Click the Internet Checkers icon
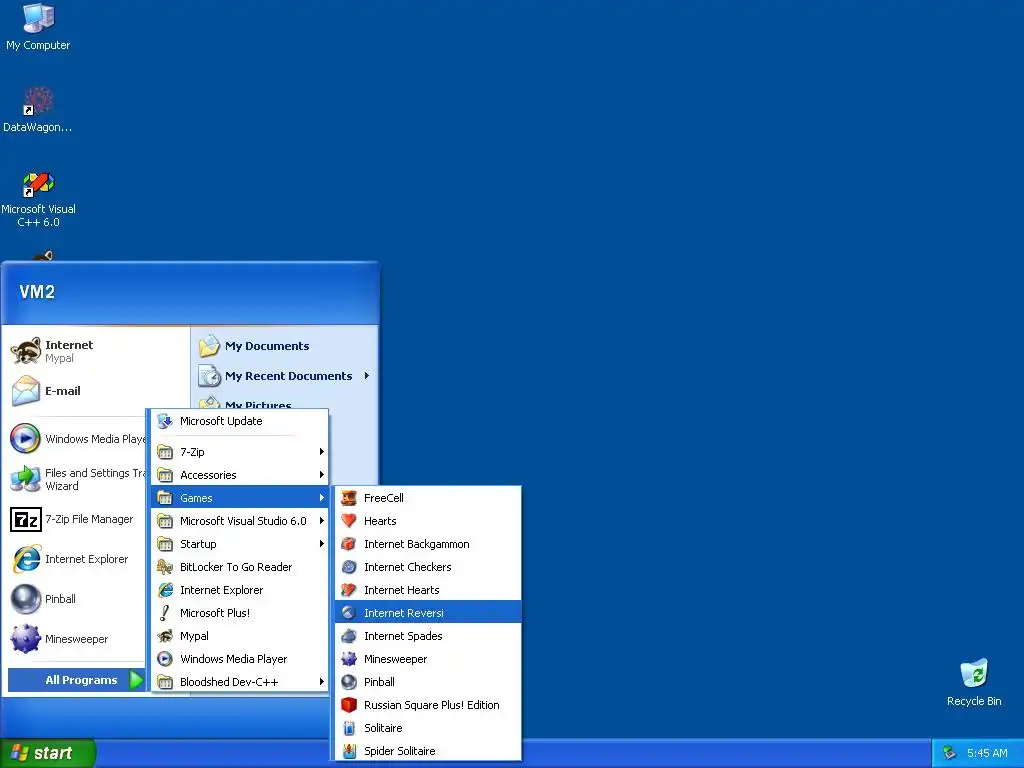 [349, 567]
